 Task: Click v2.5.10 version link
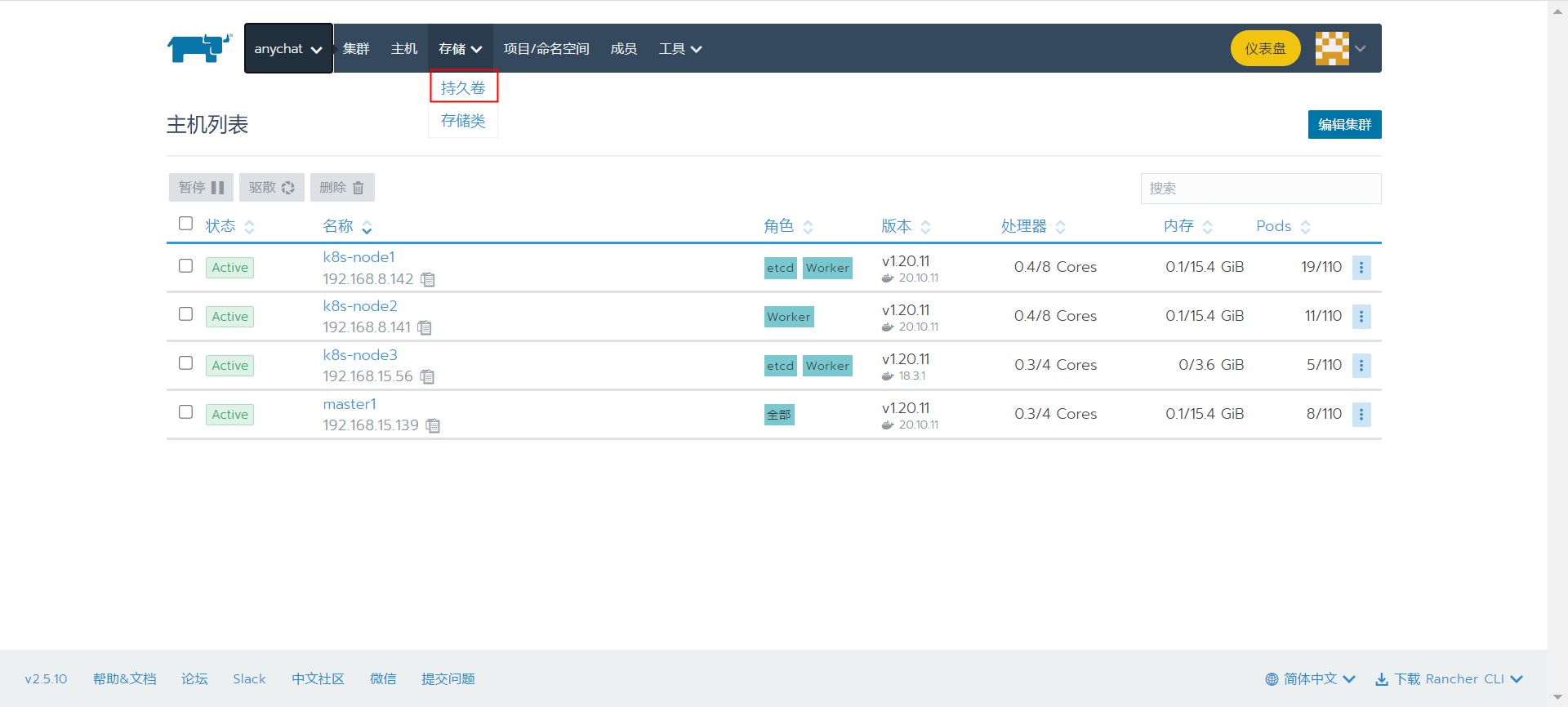click(46, 679)
